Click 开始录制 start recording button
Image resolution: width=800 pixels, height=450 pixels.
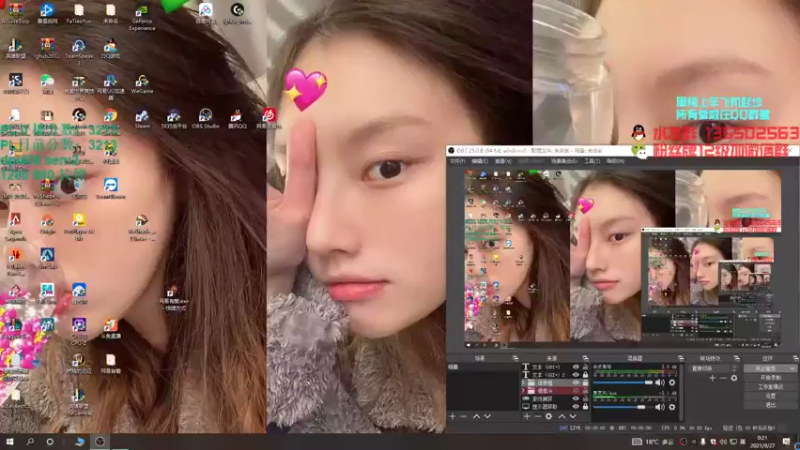coord(770,378)
